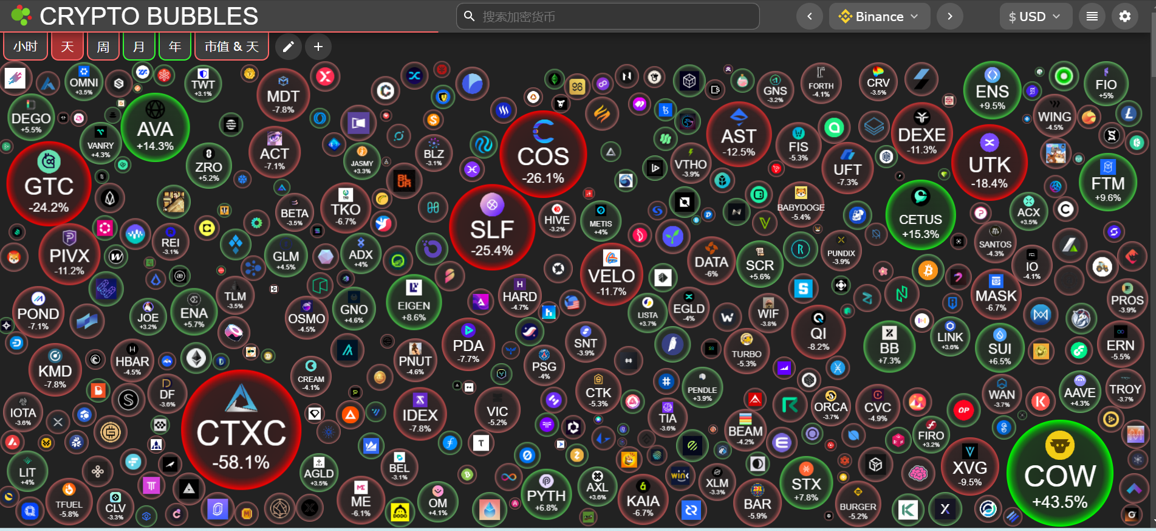The height and width of the screenshot is (531, 1156).
Task: Switch to the 市值 & 天 tab
Action: (232, 46)
